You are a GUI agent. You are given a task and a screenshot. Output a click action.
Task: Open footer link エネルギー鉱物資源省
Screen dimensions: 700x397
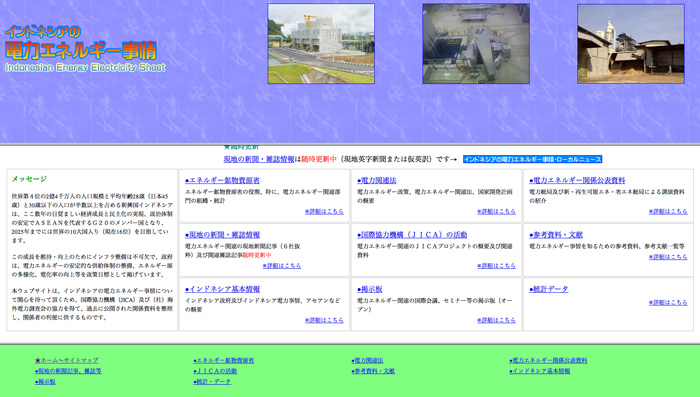(224, 360)
